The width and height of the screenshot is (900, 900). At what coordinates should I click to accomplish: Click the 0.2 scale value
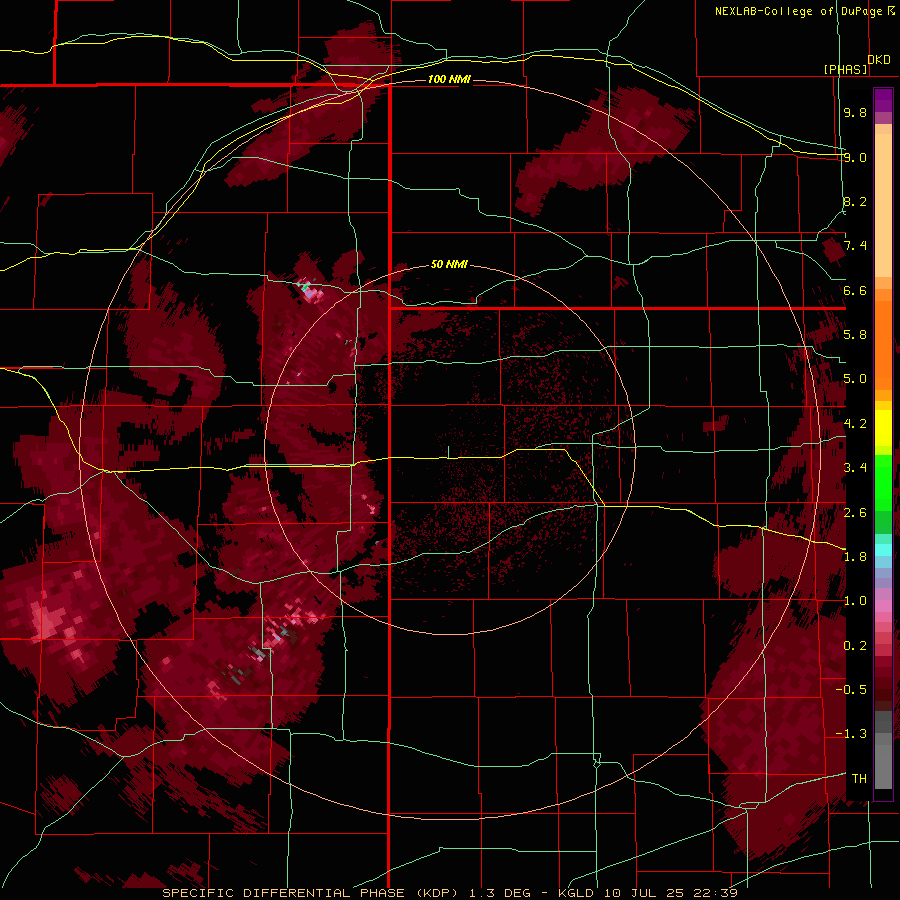[855, 646]
